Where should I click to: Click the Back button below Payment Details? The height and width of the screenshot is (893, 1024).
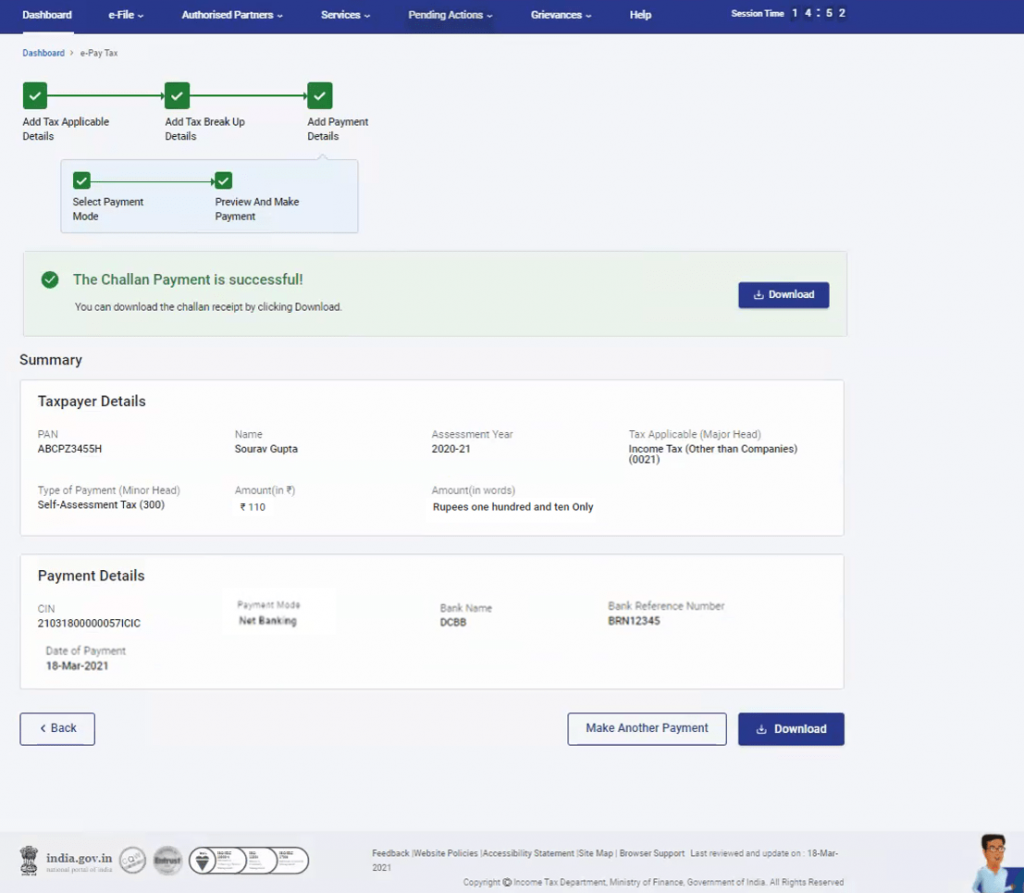(57, 728)
